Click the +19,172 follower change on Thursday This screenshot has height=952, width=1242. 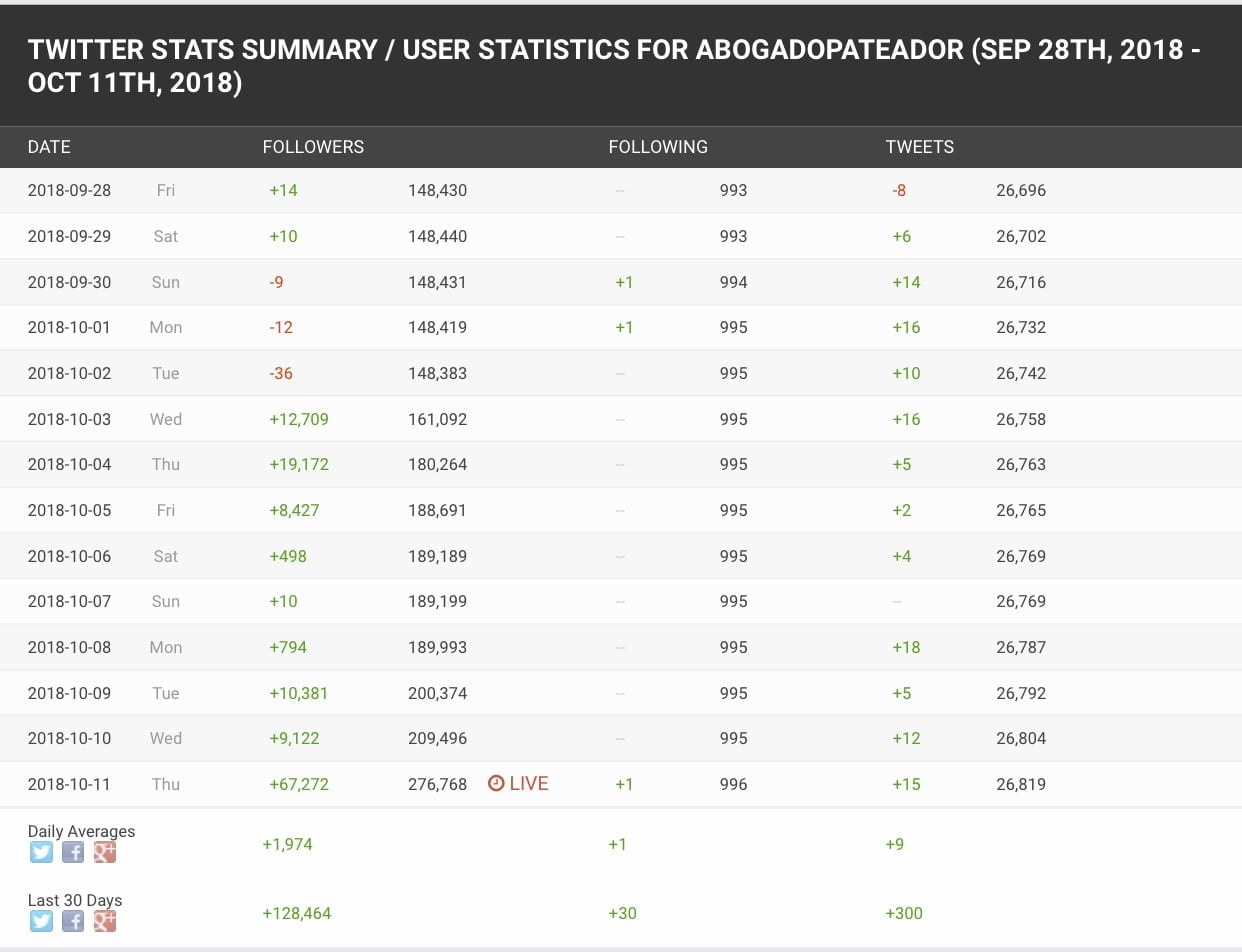[x=299, y=464]
